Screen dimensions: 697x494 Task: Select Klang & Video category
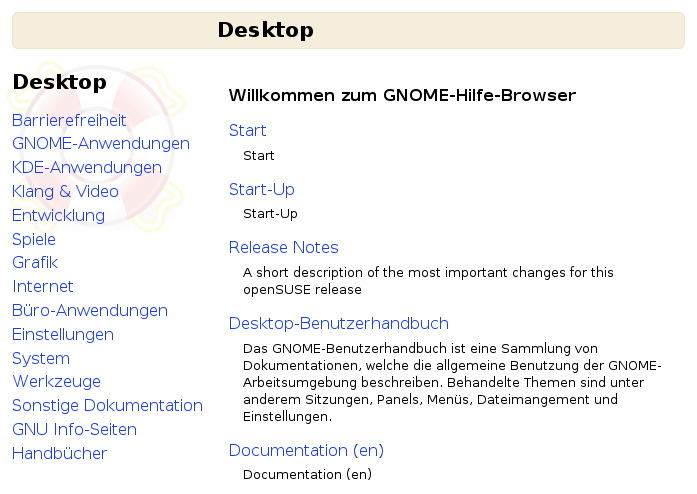pyautogui.click(x=65, y=192)
